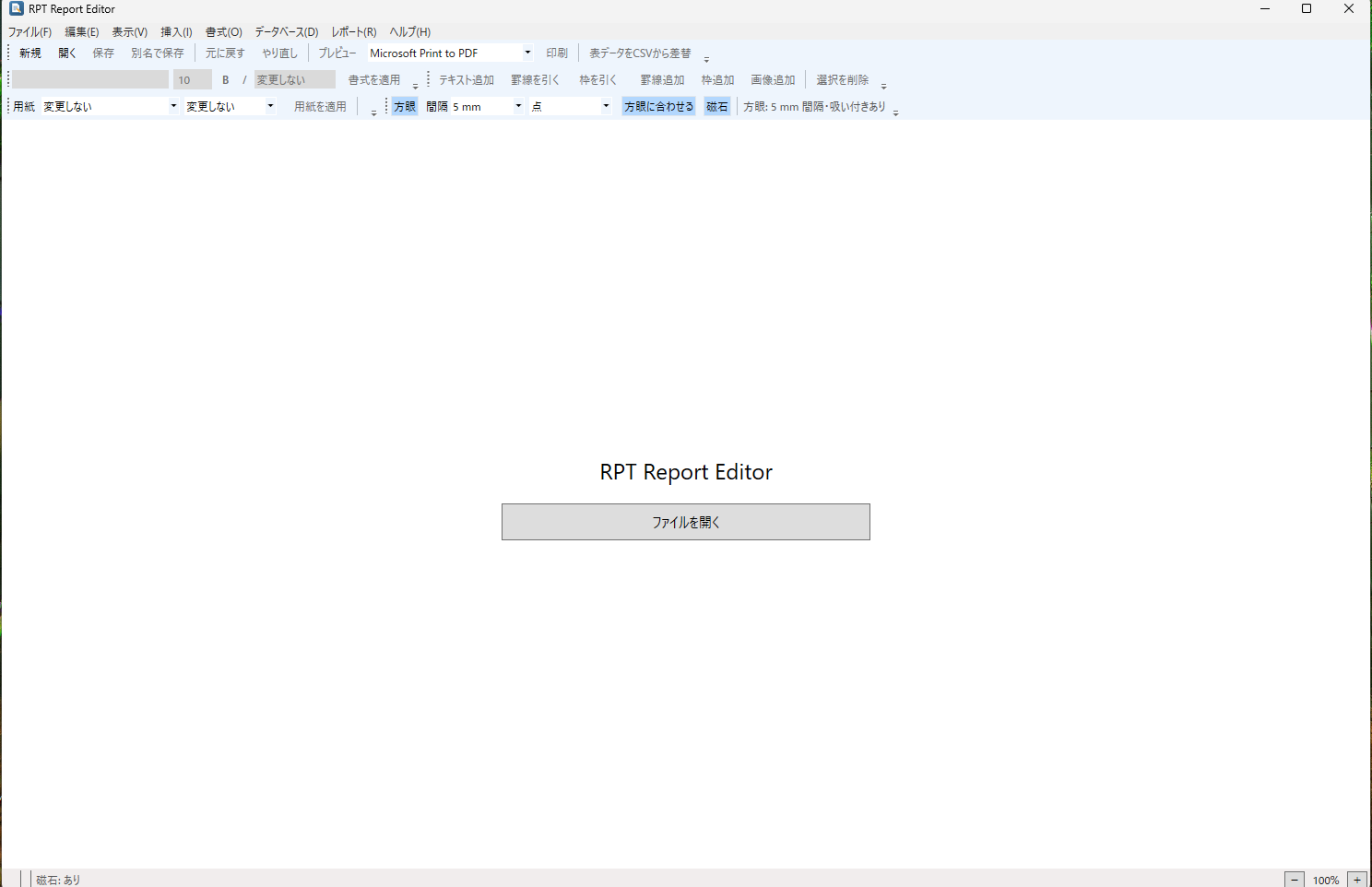Toggle italic I formatting
1372x887 pixels.
click(x=244, y=80)
